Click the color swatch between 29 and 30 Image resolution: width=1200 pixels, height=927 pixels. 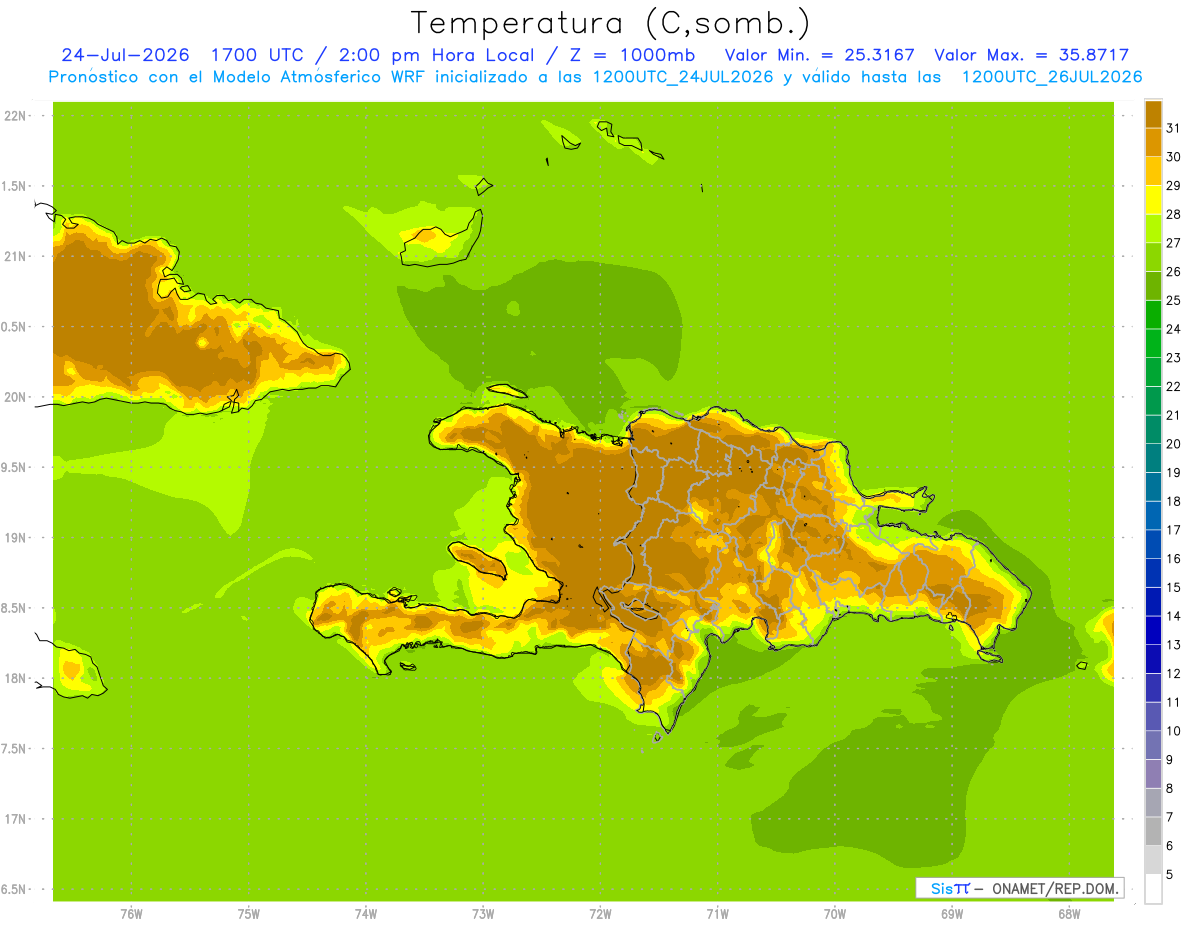click(1153, 171)
